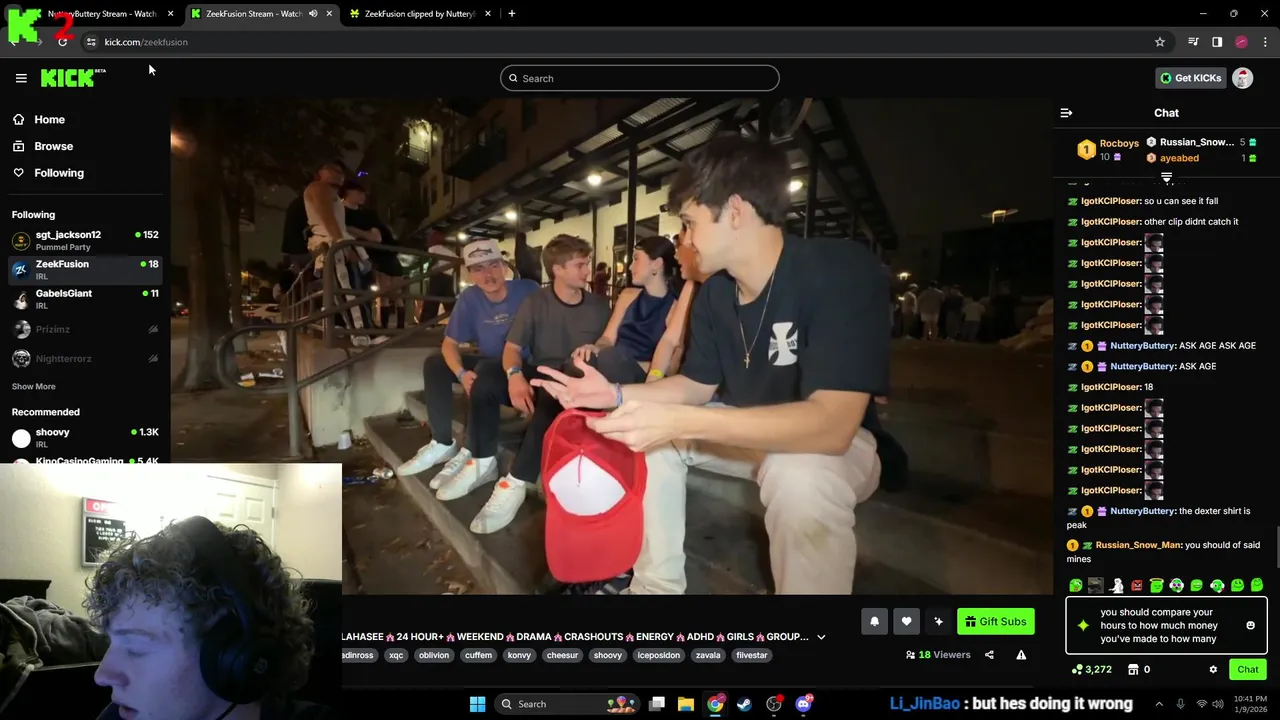Open user profile avatar menu
This screenshot has width=1280, height=720.
point(1242,78)
